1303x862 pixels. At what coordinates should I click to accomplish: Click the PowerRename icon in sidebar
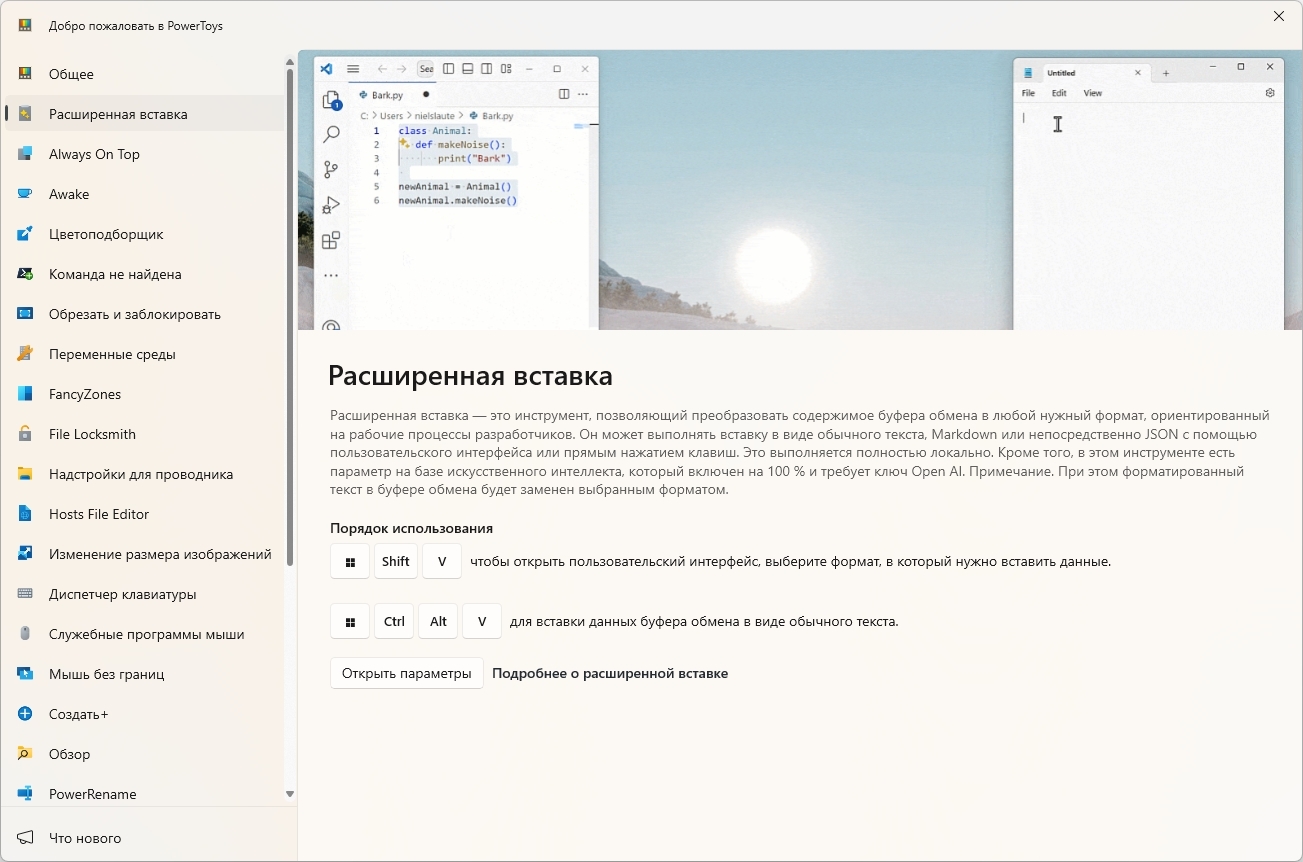(x=26, y=794)
